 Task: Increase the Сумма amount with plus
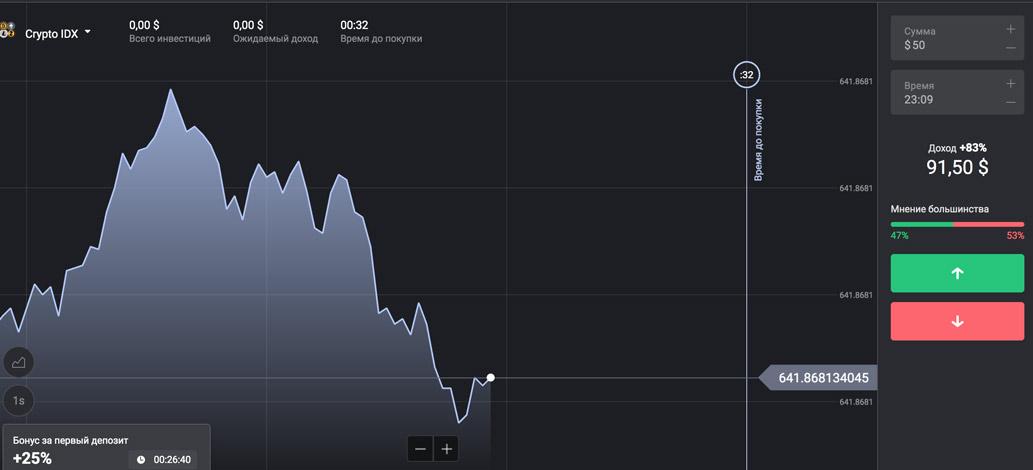point(1011,29)
